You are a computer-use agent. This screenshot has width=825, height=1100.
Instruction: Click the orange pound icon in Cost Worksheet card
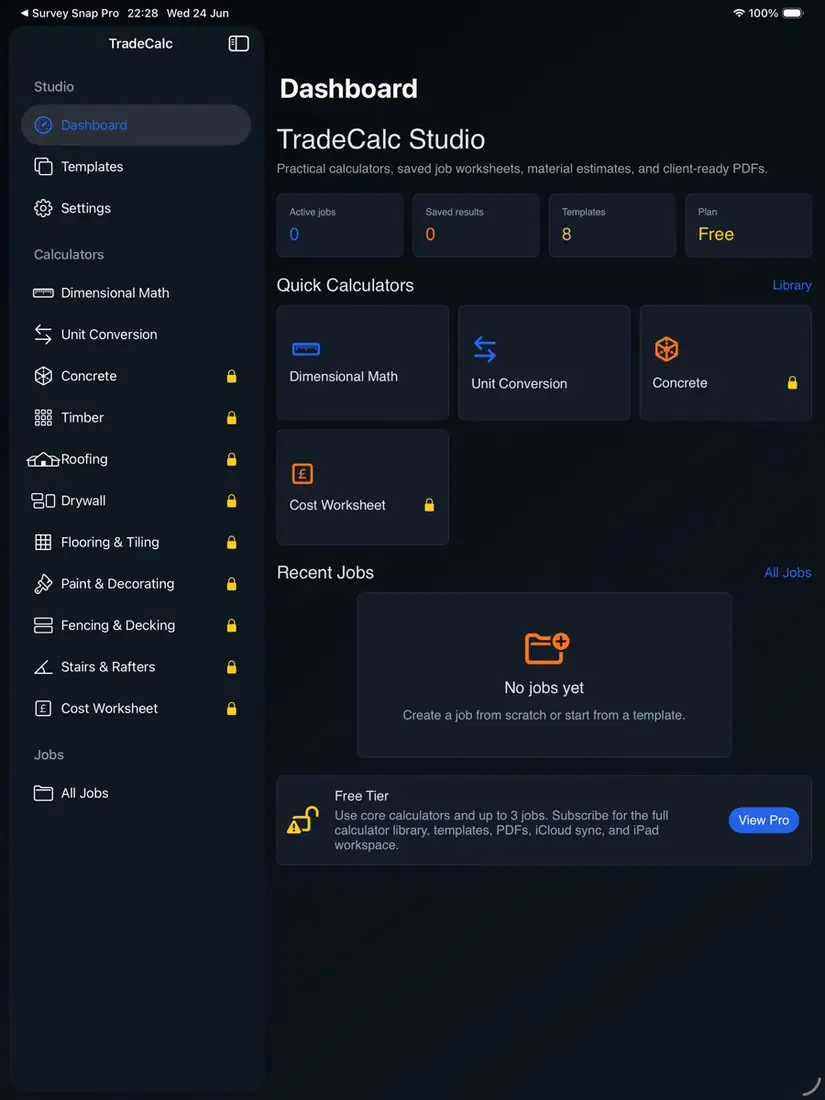pos(302,474)
